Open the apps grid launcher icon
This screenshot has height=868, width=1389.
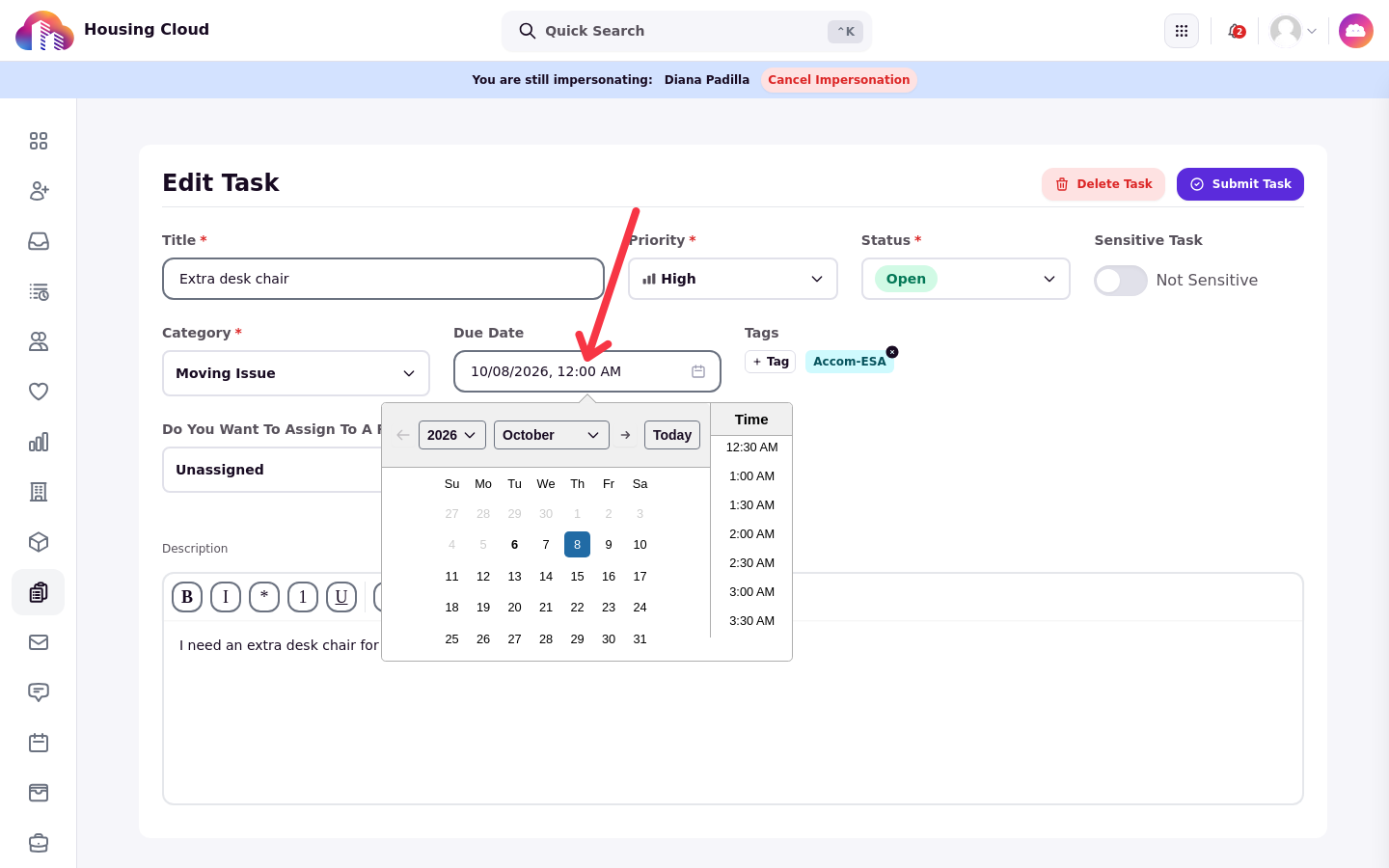1182,31
